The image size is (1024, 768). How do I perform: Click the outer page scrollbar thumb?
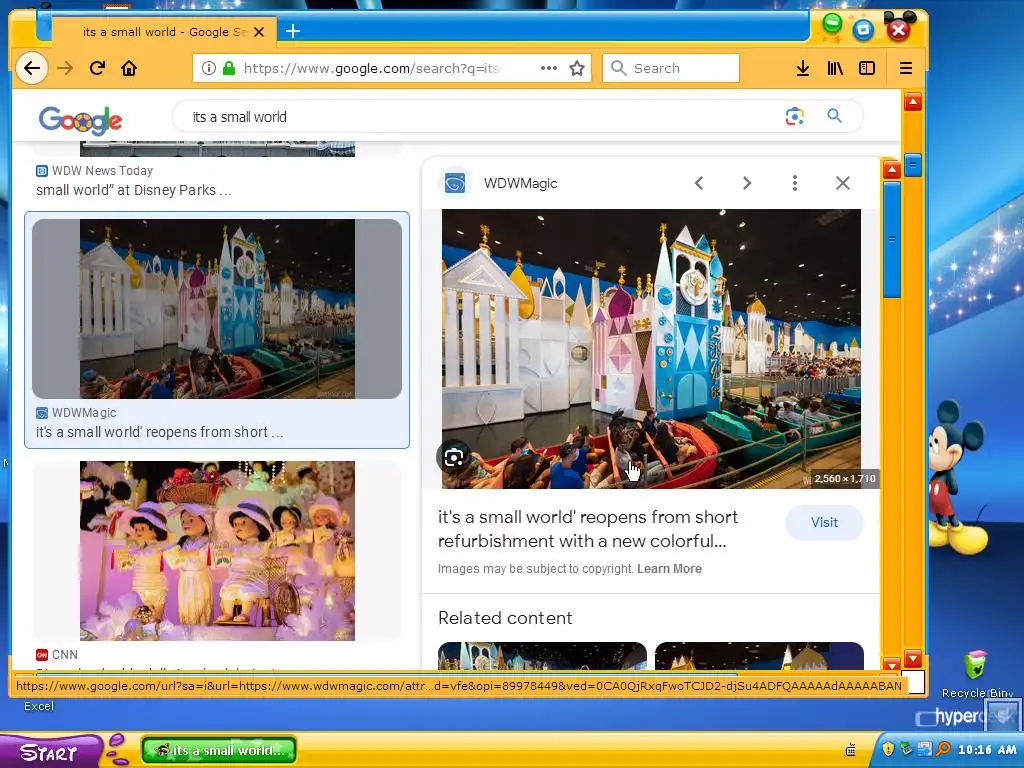click(x=913, y=165)
